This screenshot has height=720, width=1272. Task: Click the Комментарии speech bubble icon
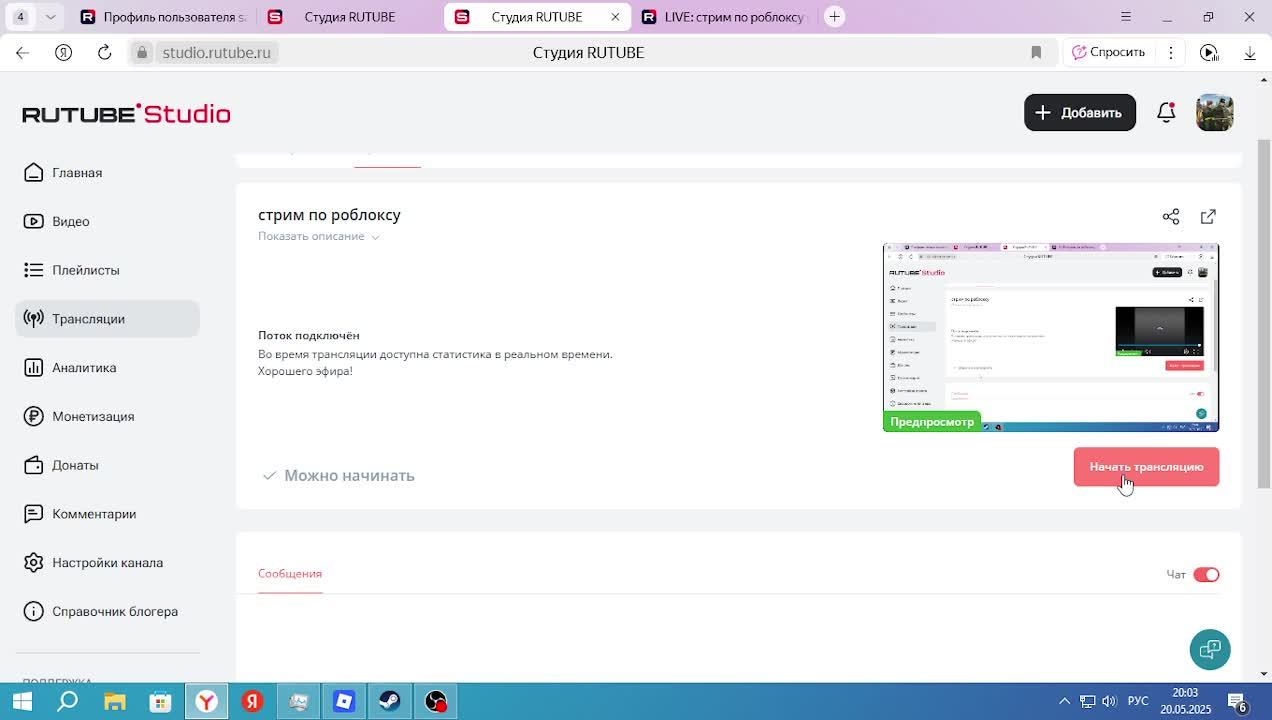coord(34,514)
